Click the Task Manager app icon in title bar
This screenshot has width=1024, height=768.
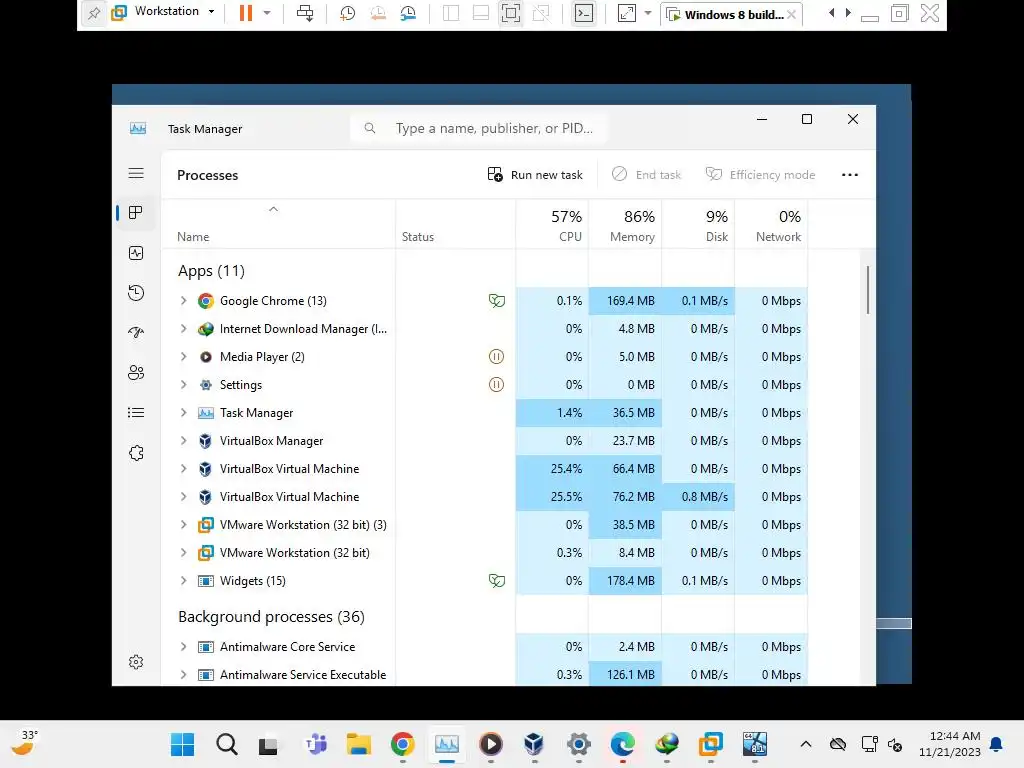tap(138, 129)
